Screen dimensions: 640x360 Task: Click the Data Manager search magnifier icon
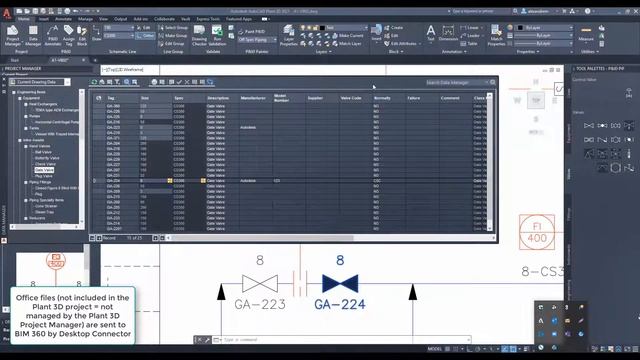tap(493, 82)
